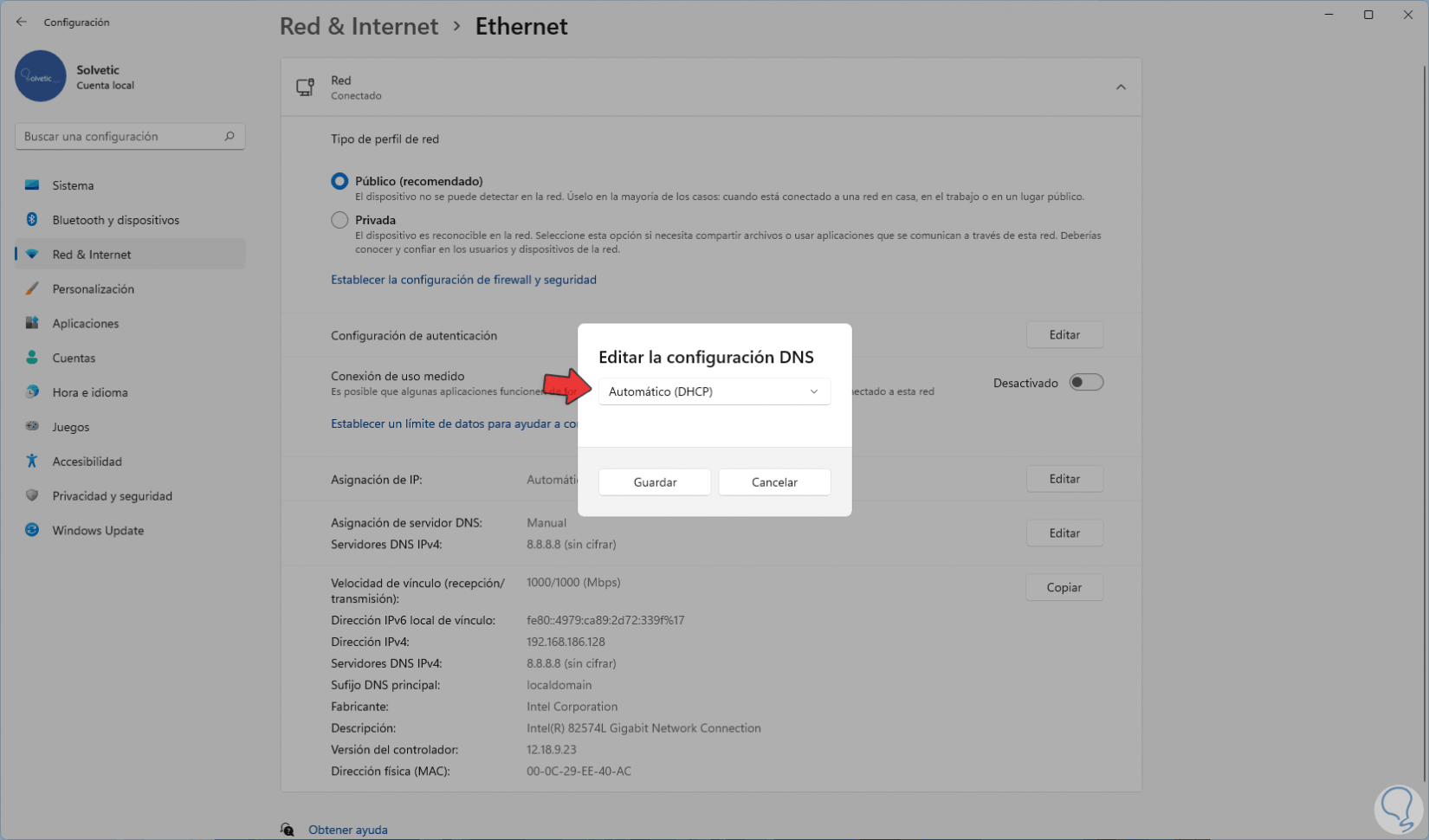1429x840 pixels.
Task: Click the Red & Internet breadcrumb
Action: (359, 26)
